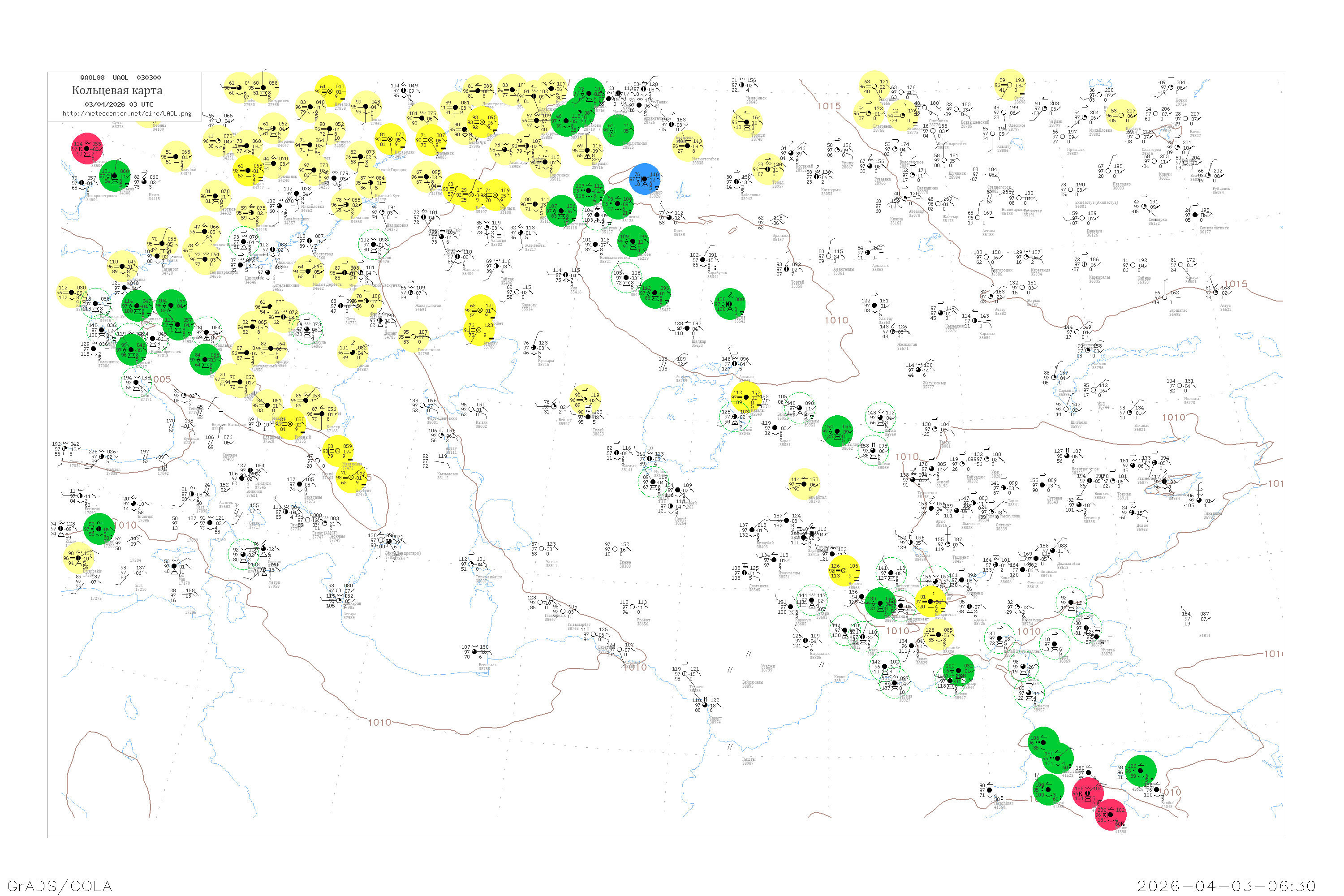Click the yellow Троицк station circle
Viewport: 1344px width, 896px height.
pyautogui.click(x=747, y=122)
